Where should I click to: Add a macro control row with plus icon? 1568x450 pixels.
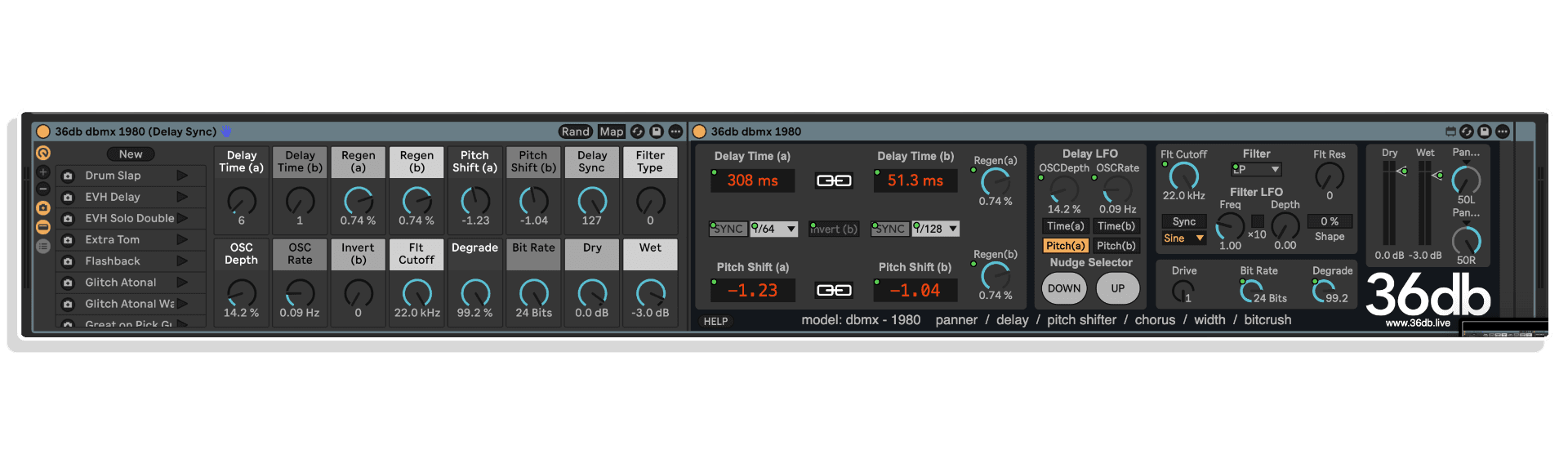coord(43,172)
